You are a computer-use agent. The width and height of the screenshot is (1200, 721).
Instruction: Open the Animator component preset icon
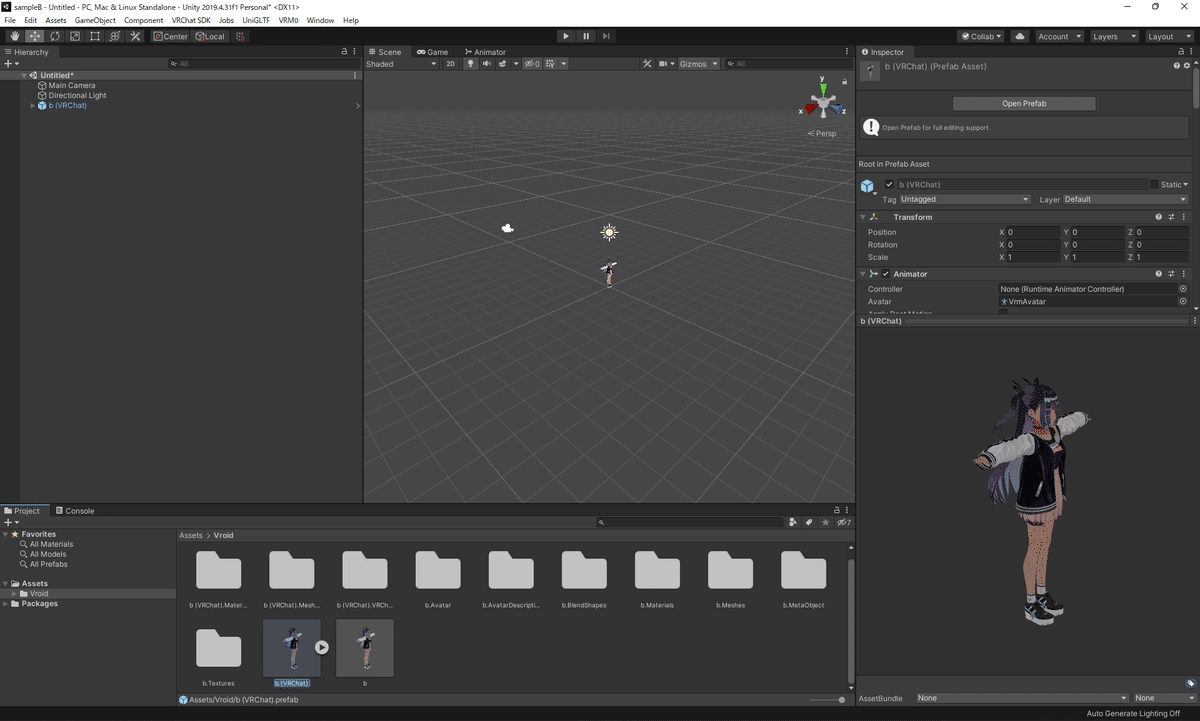click(x=1171, y=274)
